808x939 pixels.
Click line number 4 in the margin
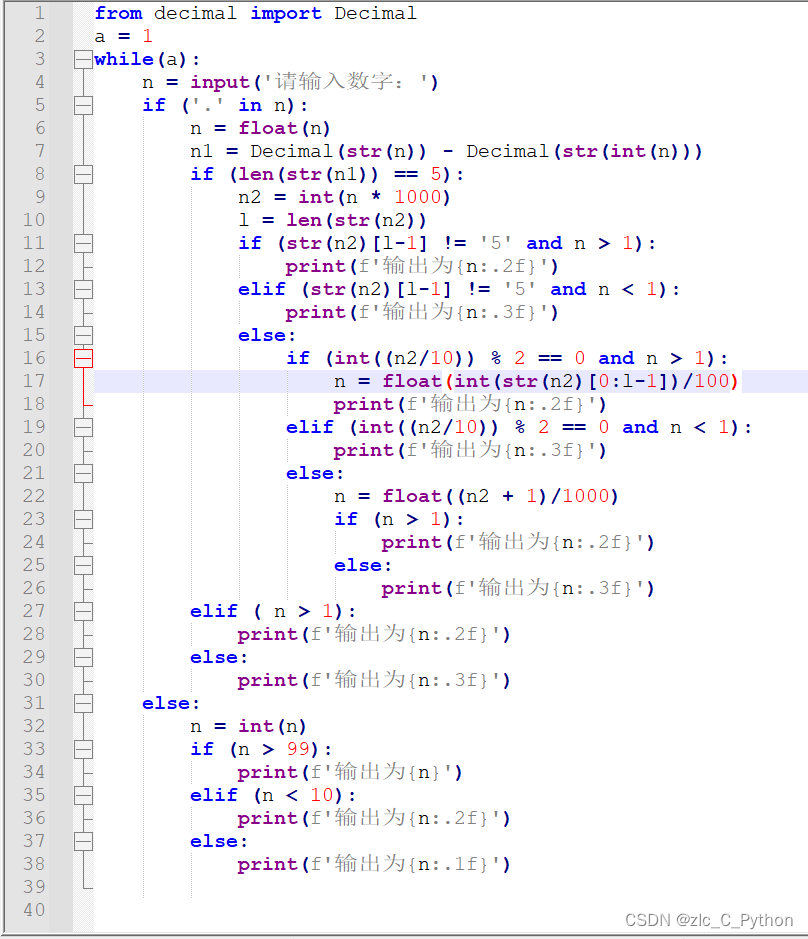[40, 82]
